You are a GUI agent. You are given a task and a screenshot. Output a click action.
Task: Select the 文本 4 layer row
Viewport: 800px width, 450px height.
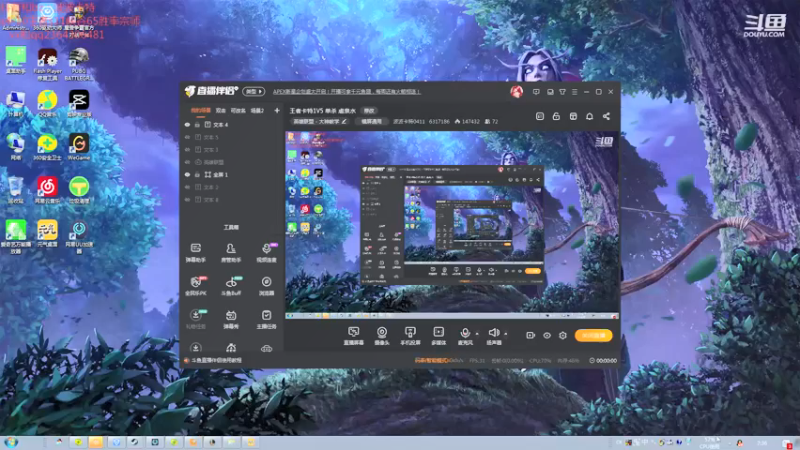[x=232, y=124]
